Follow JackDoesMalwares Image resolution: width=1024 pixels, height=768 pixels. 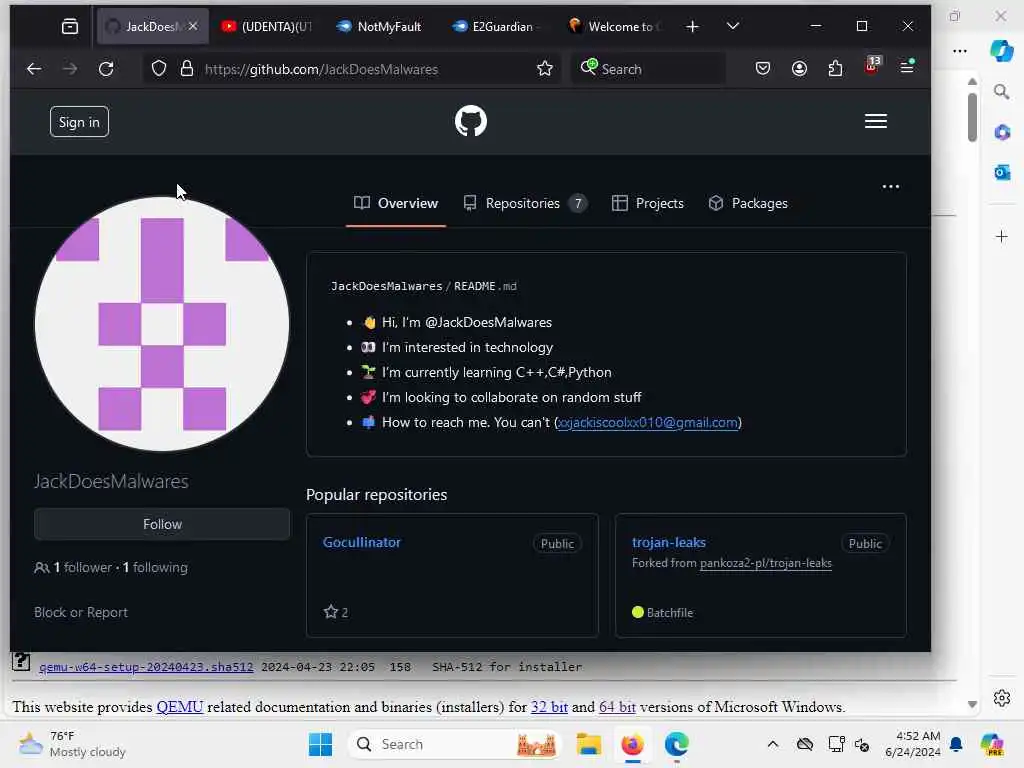(x=162, y=524)
